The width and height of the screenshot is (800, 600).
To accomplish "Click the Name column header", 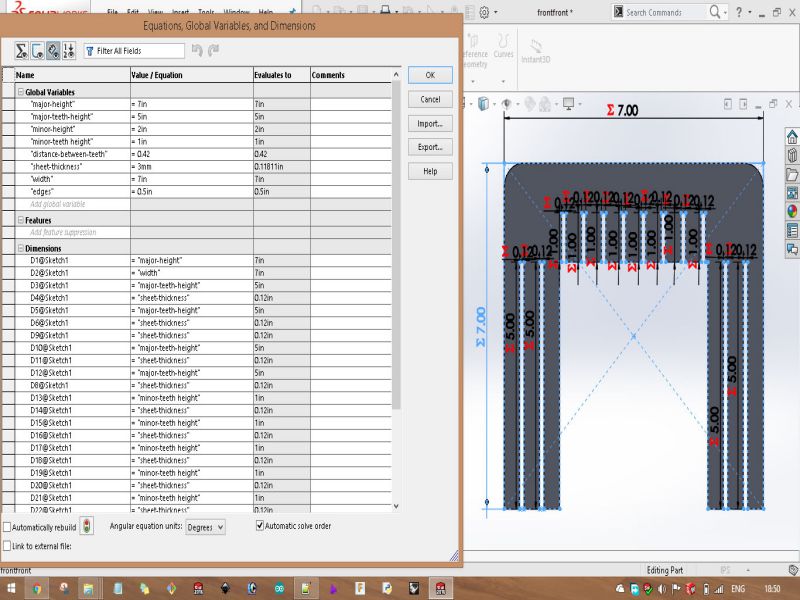I will (72, 75).
